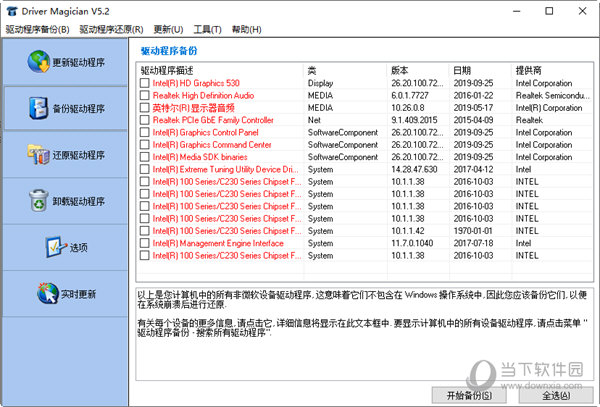The width and height of the screenshot is (600, 407).
Task: Open the 更新(U) menu
Action: click(168, 29)
